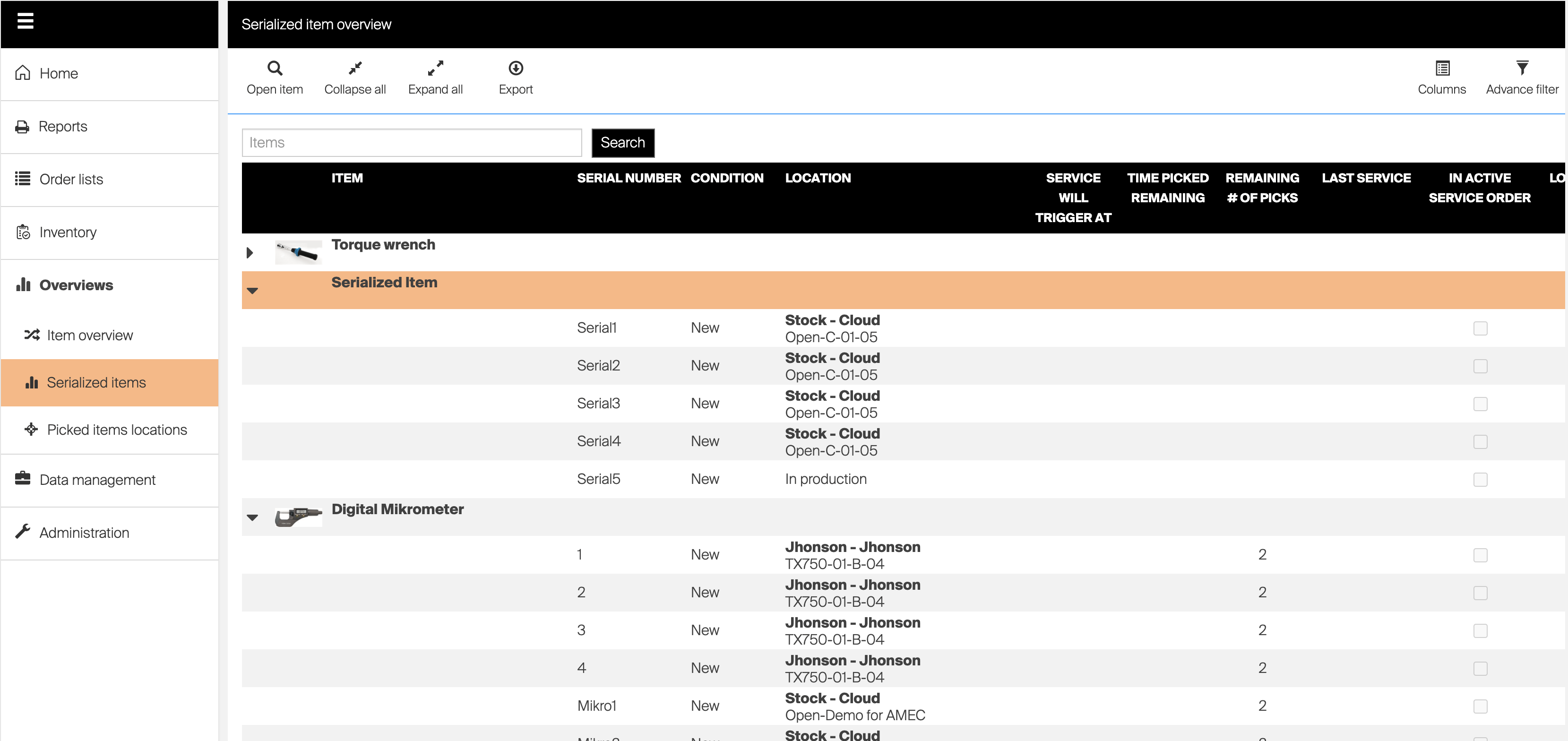Open Item overview in sidebar
This screenshot has height=741, width=1568.
coord(89,336)
